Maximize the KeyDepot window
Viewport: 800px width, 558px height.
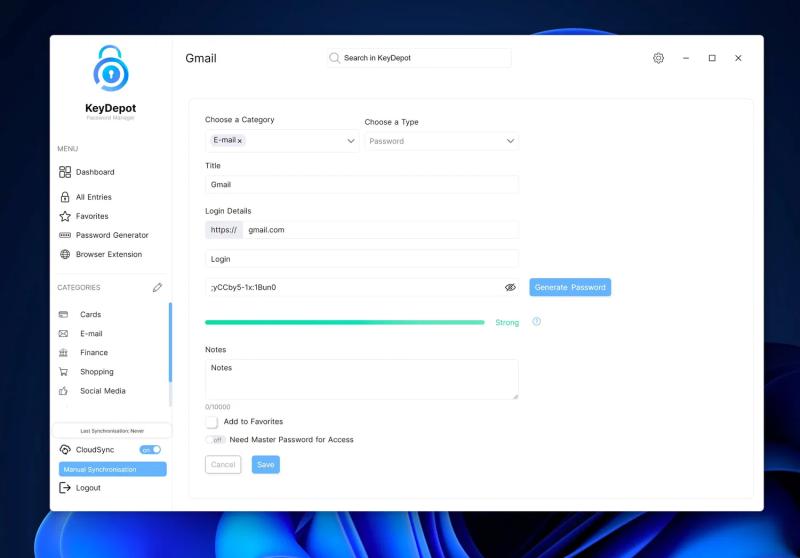pos(712,58)
